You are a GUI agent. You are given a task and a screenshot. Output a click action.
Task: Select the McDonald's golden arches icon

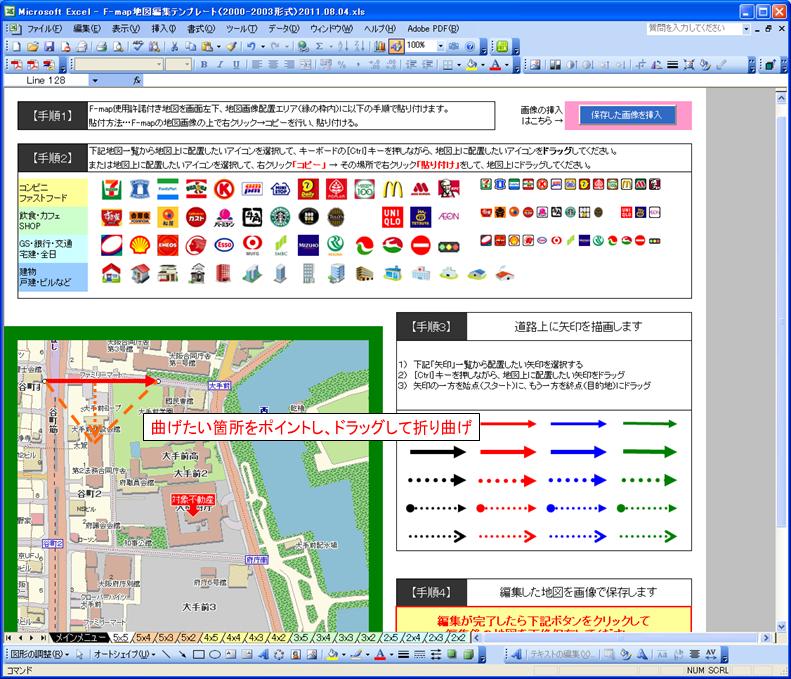pyautogui.click(x=392, y=189)
